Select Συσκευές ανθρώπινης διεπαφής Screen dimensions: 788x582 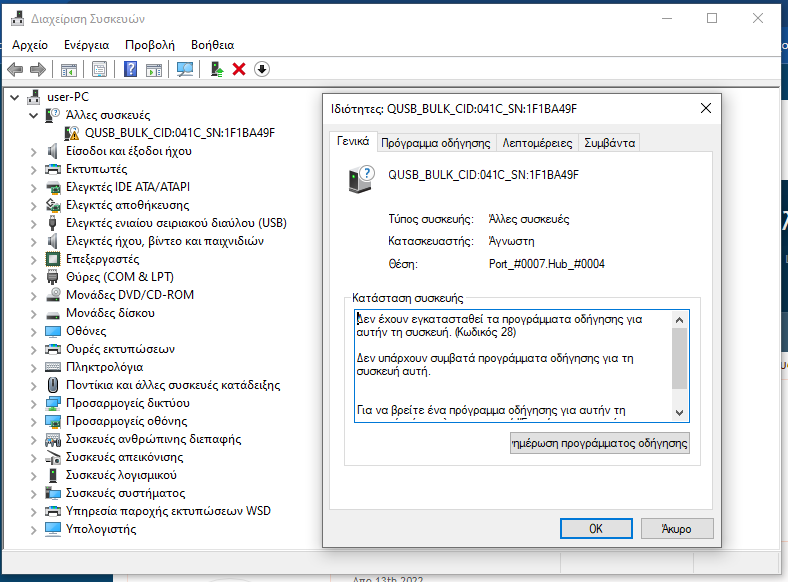pos(153,439)
